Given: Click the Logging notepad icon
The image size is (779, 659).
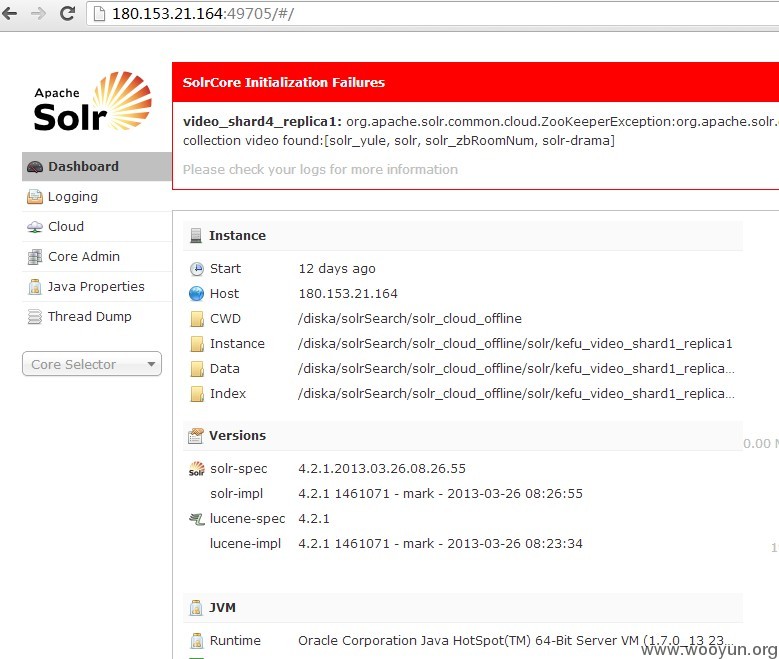Looking at the screenshot, I should coord(35,197).
